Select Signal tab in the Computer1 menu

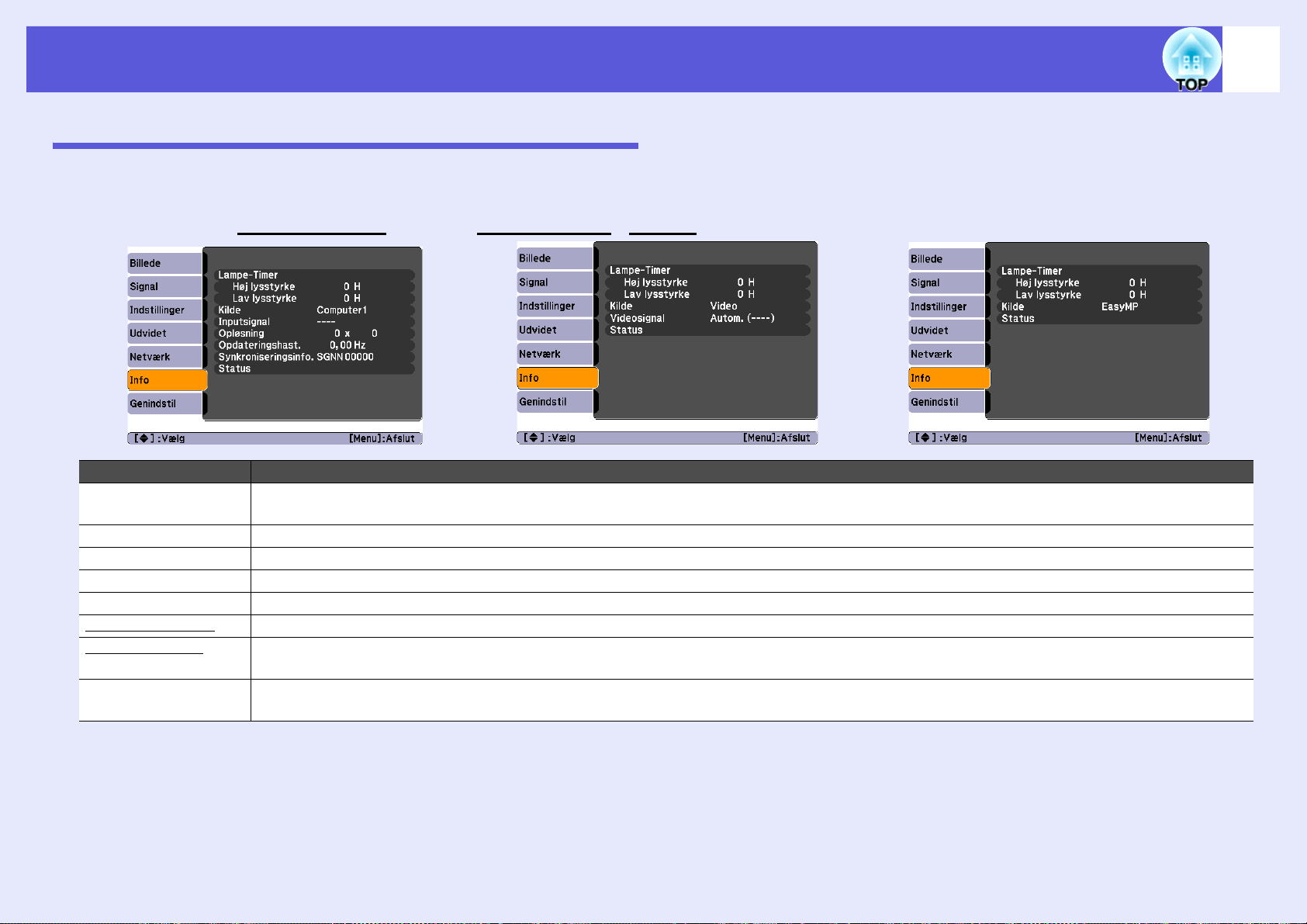[165, 286]
